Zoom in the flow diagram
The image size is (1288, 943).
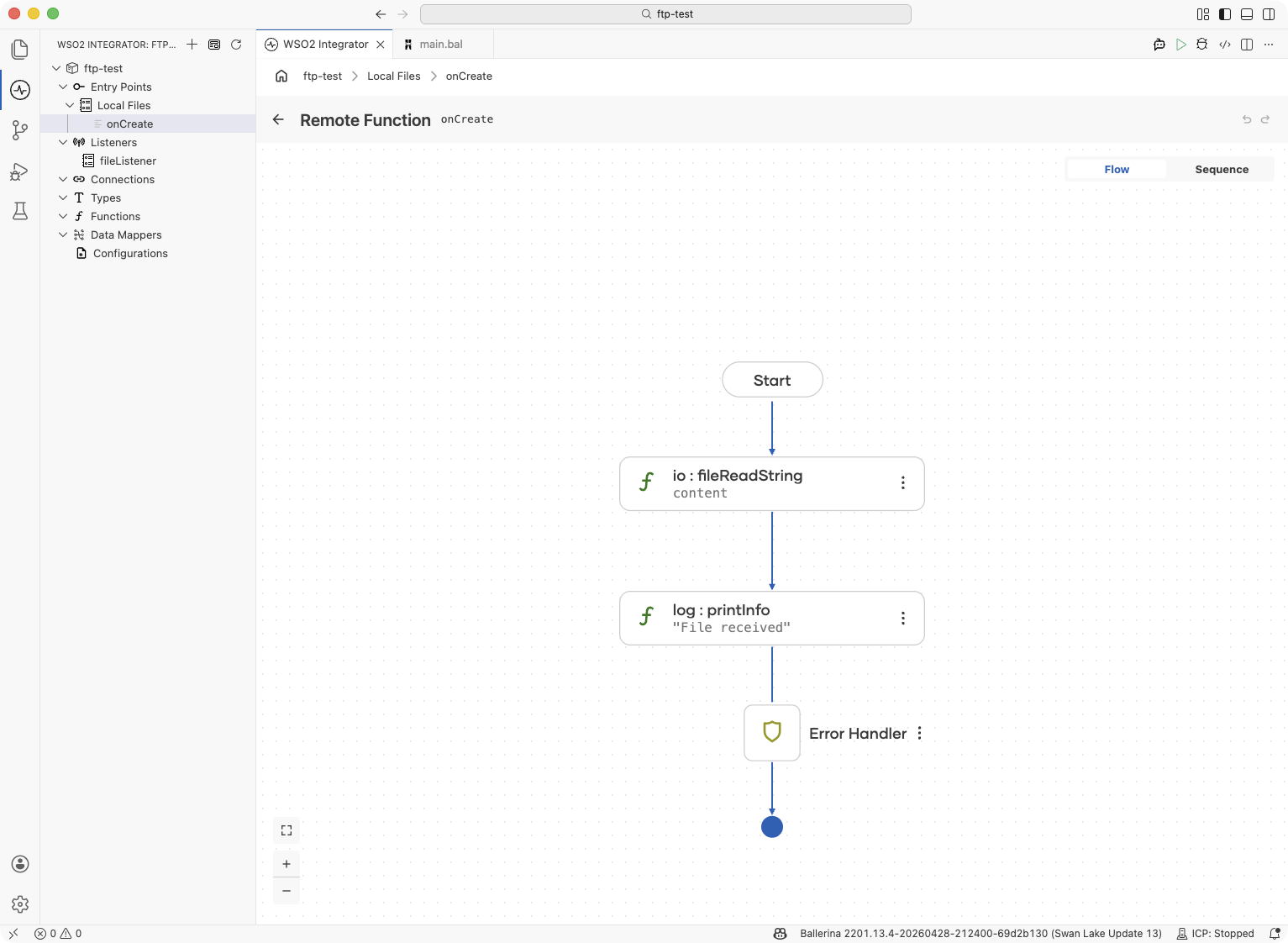coord(287,864)
